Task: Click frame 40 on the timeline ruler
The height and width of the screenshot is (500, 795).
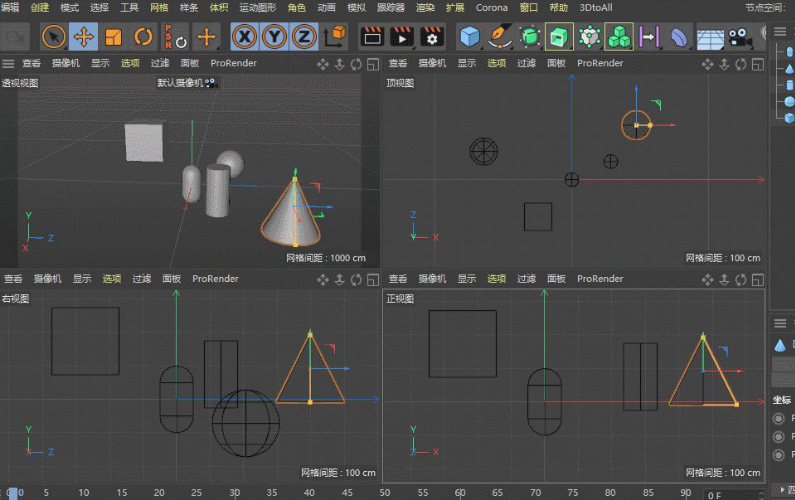Action: coord(309,492)
